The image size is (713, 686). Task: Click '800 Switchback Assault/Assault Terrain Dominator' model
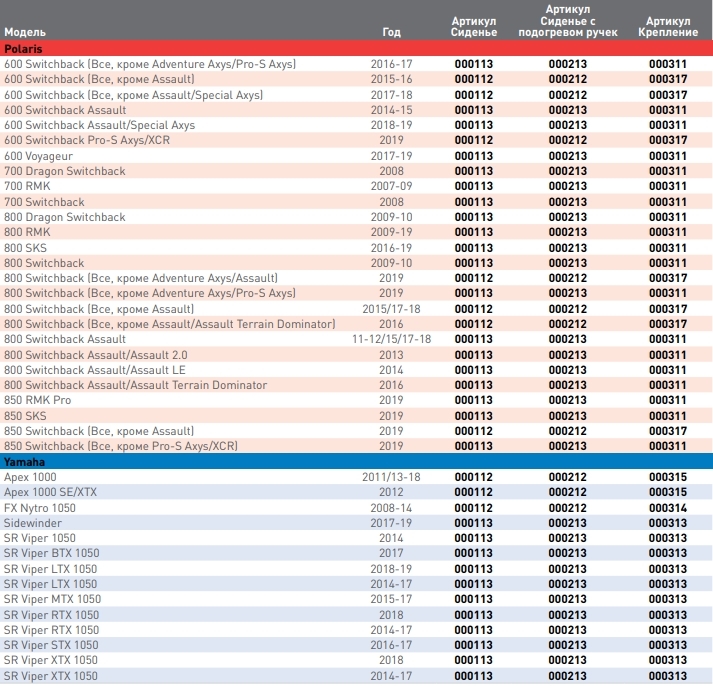[x=136, y=385]
